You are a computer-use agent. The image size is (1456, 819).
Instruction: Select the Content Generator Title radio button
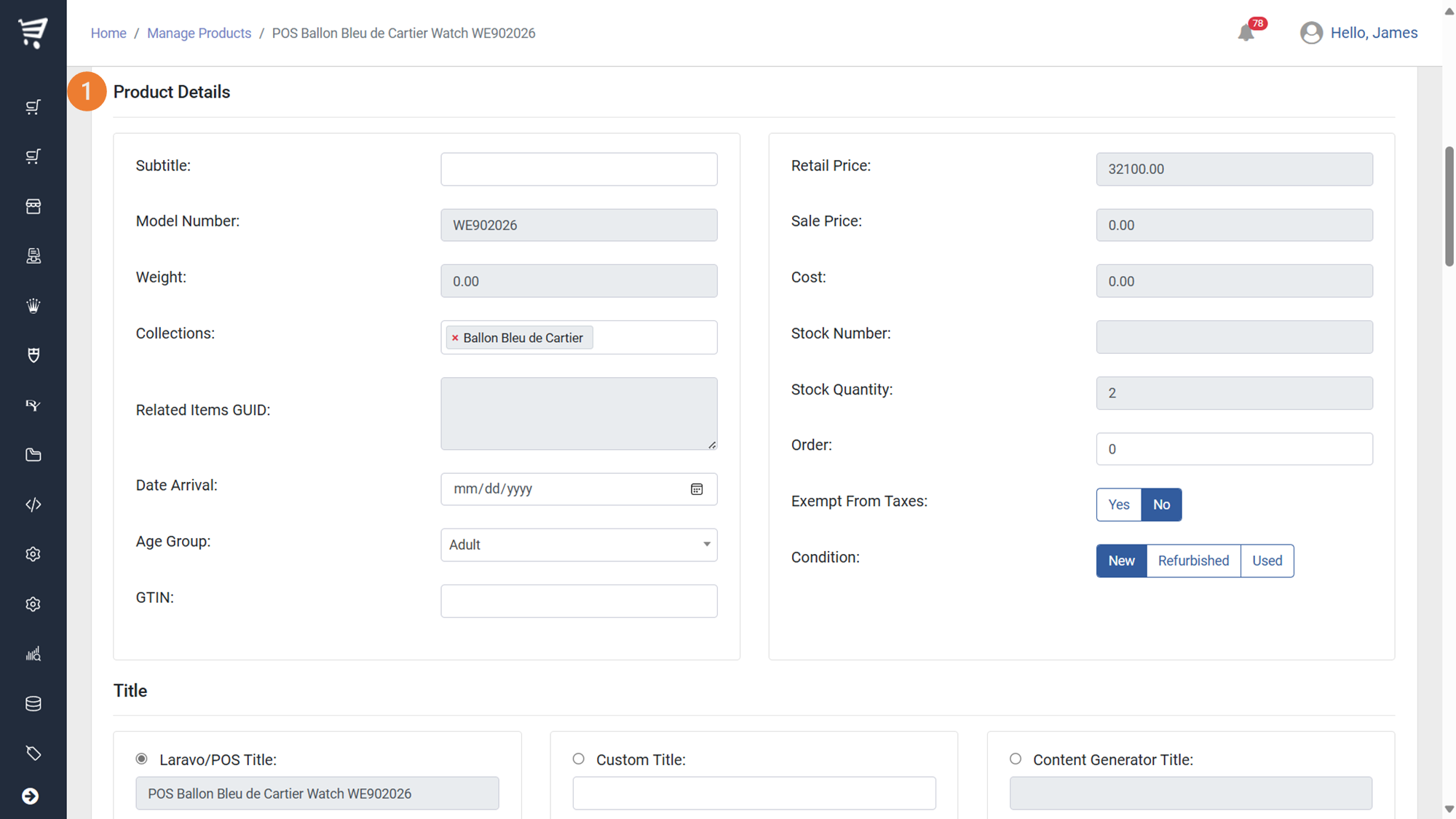click(x=1016, y=759)
